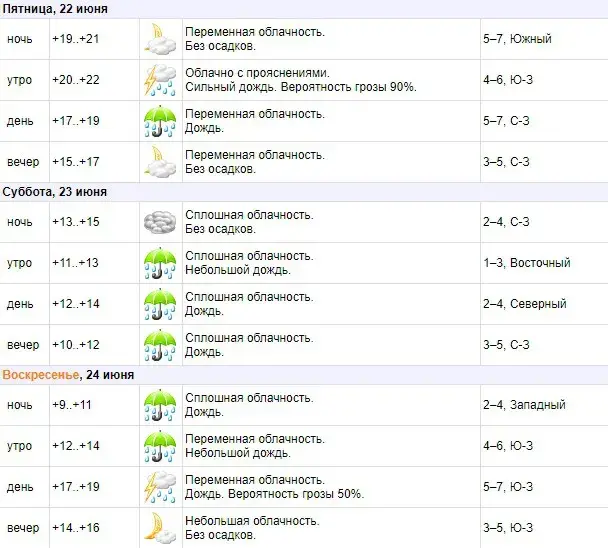Click the moon-cloud icon for Friday evening

click(x=160, y=162)
